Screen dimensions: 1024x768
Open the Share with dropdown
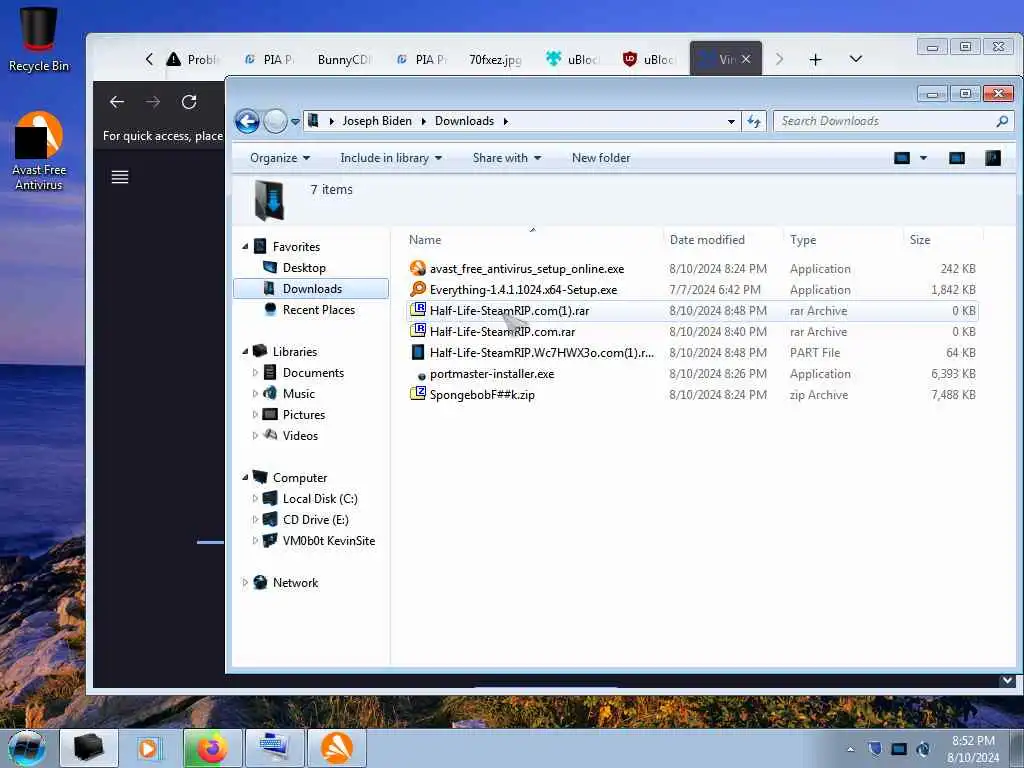coord(507,158)
